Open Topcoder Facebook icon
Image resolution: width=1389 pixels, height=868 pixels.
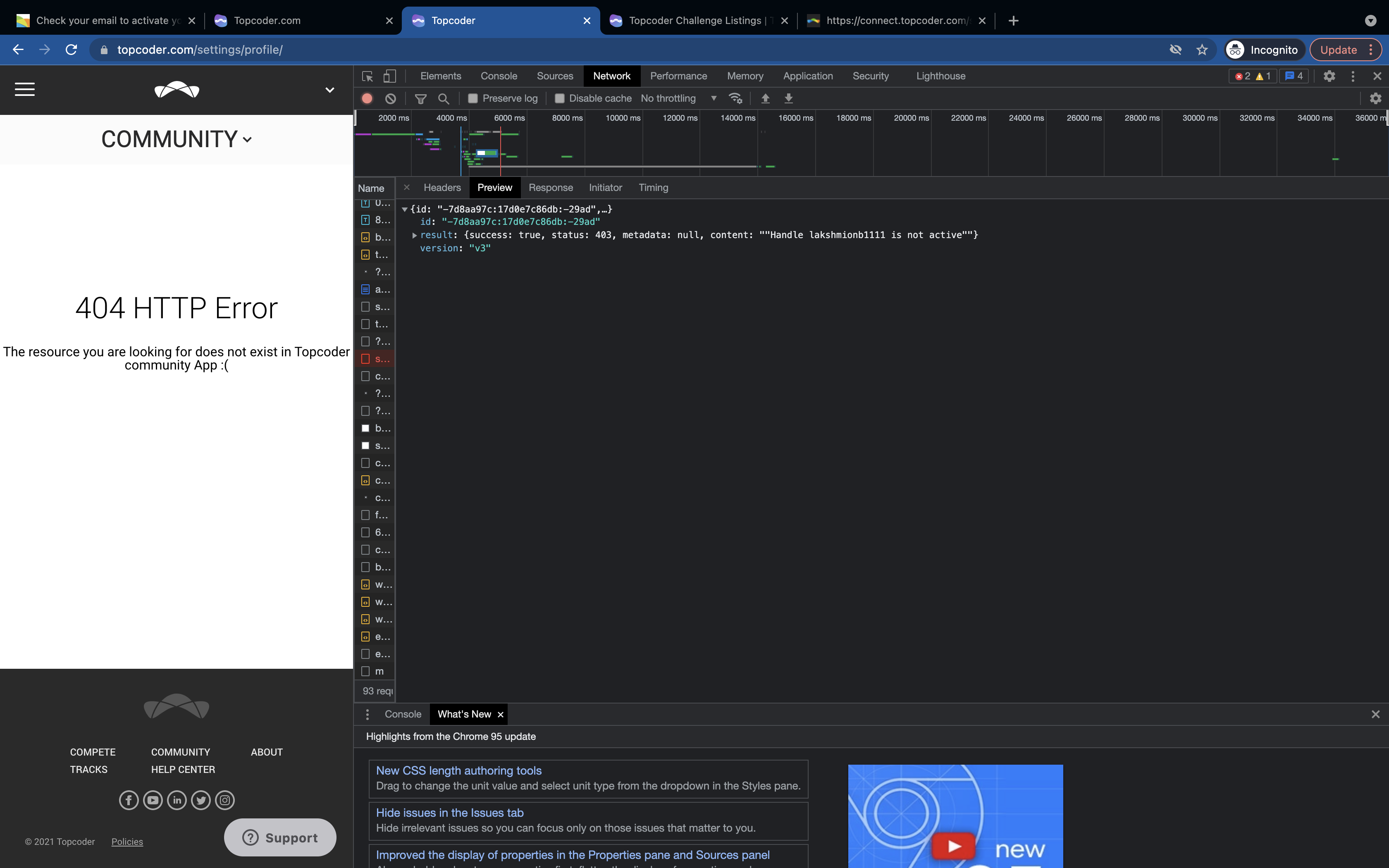click(x=129, y=800)
